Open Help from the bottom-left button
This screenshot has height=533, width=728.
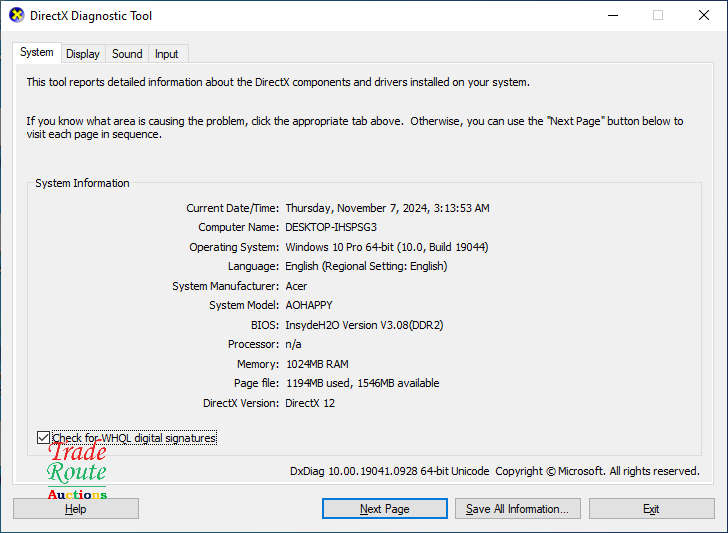pos(76,509)
